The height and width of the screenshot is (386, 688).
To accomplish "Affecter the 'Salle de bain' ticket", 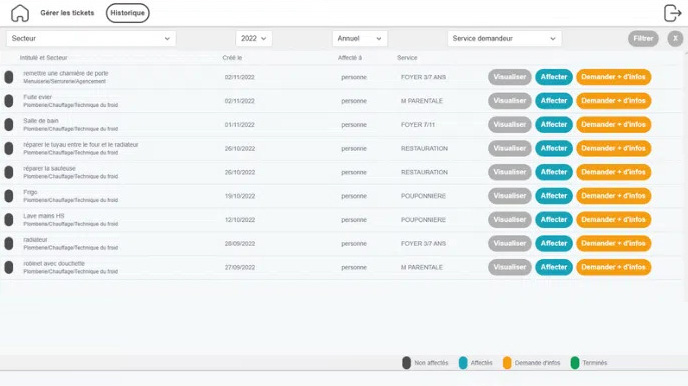I will 554,125.
